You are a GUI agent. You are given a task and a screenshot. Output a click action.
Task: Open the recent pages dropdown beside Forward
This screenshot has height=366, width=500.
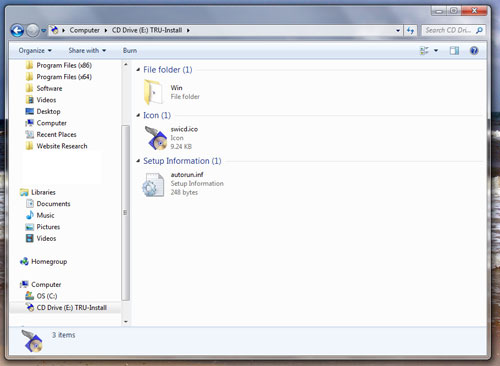[43, 31]
